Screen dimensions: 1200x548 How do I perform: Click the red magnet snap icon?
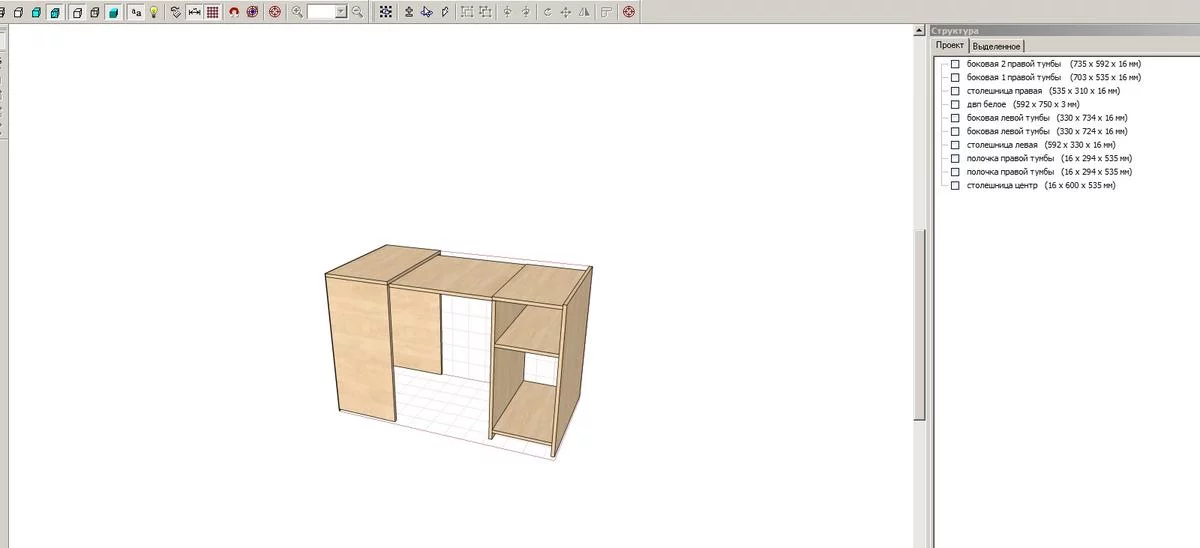click(234, 12)
